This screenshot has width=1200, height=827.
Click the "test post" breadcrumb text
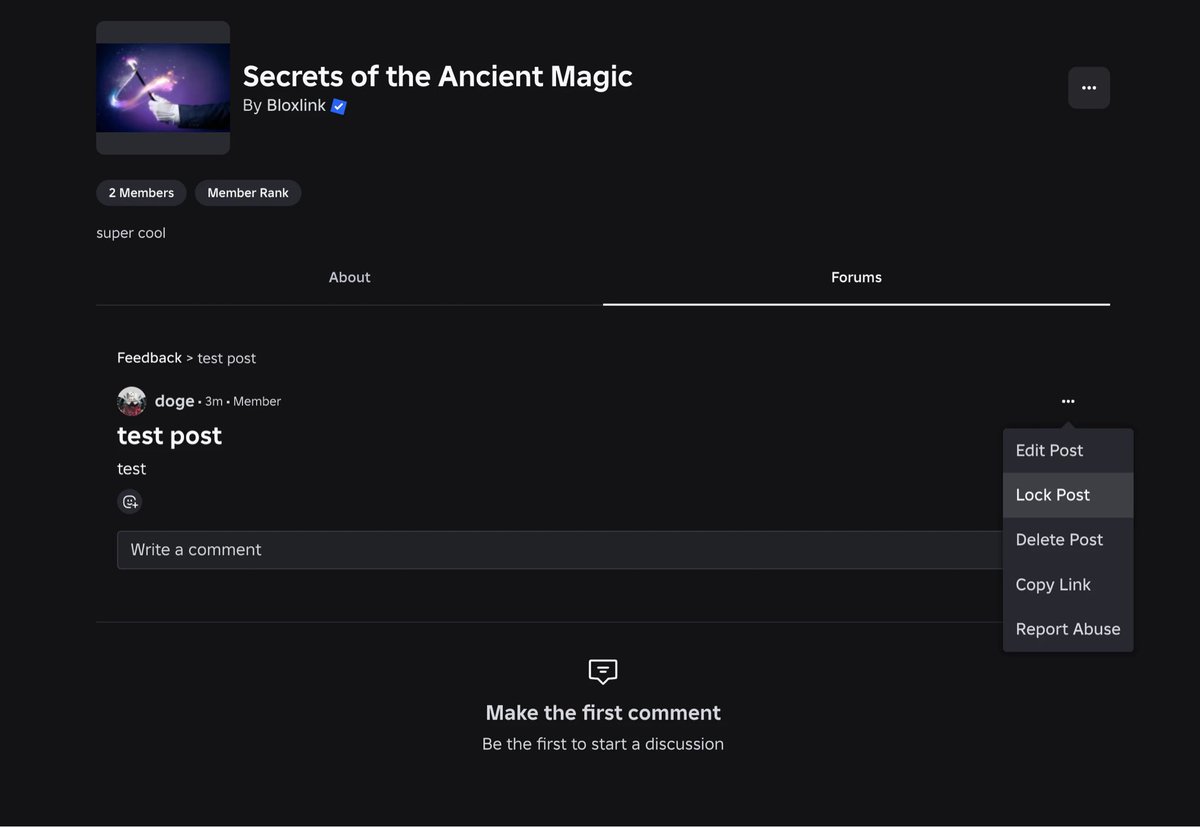pos(227,358)
